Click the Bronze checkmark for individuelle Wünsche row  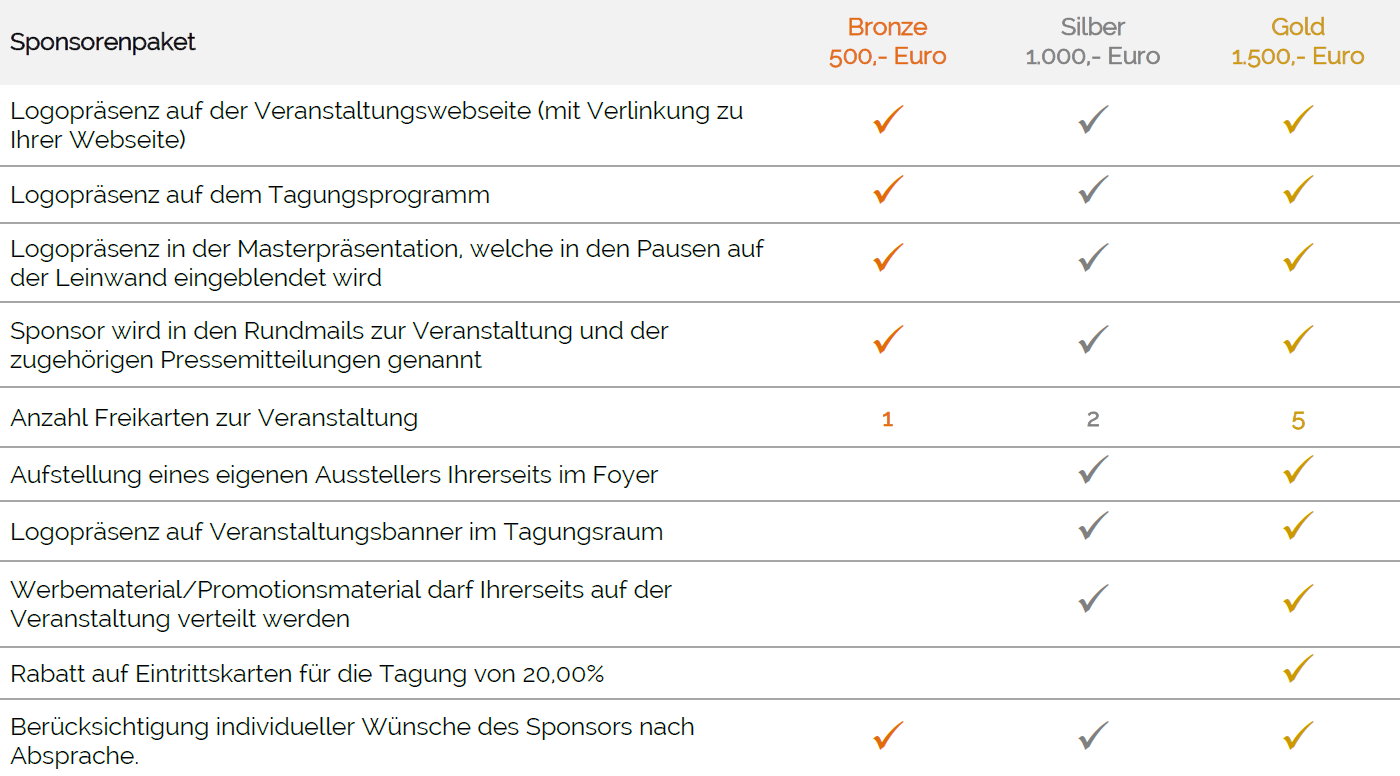coord(888,736)
